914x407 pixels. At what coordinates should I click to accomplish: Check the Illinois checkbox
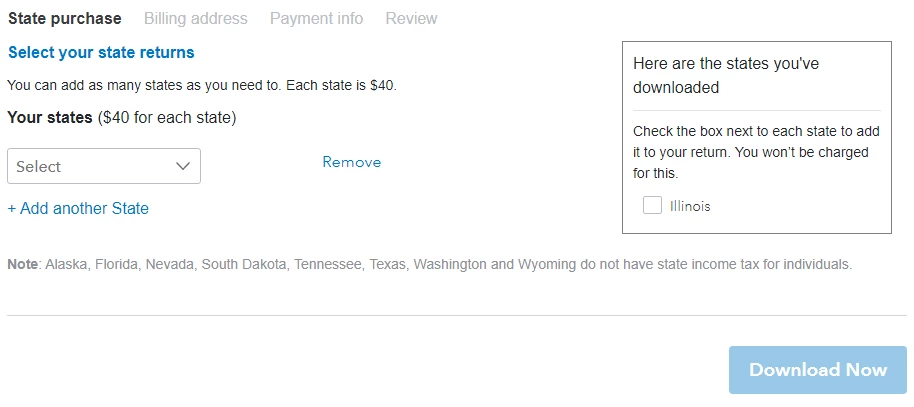coord(652,205)
